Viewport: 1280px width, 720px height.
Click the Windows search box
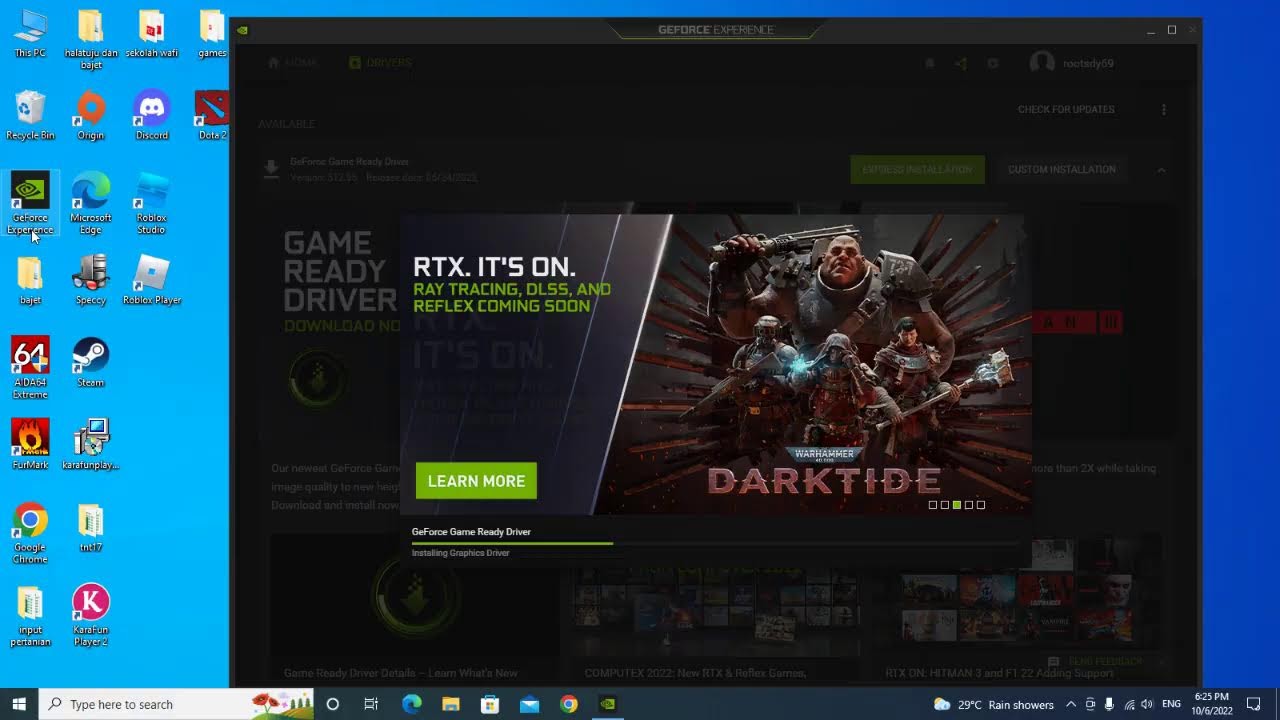click(x=176, y=704)
